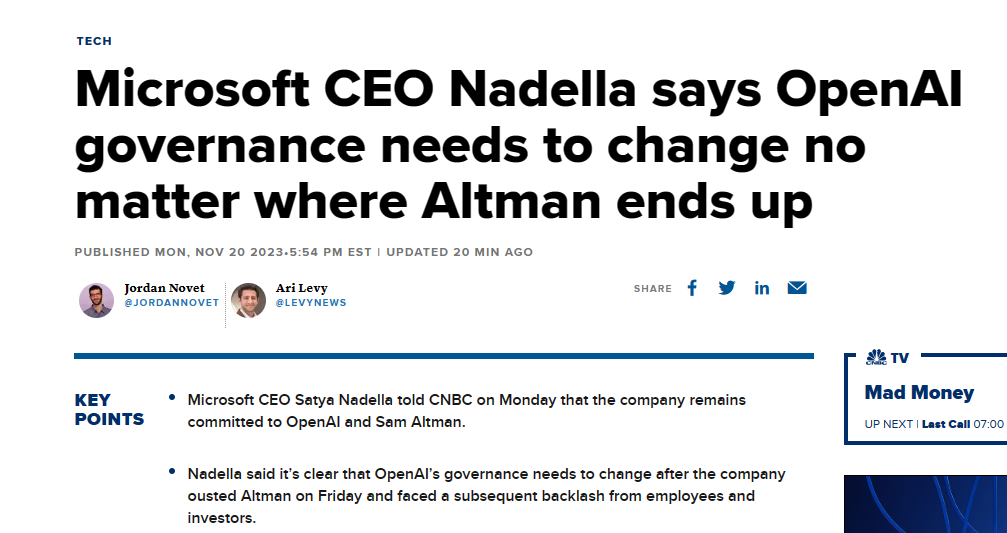The width and height of the screenshot is (1007, 533).
Task: Share article on LinkedIn icon
Action: [762, 288]
